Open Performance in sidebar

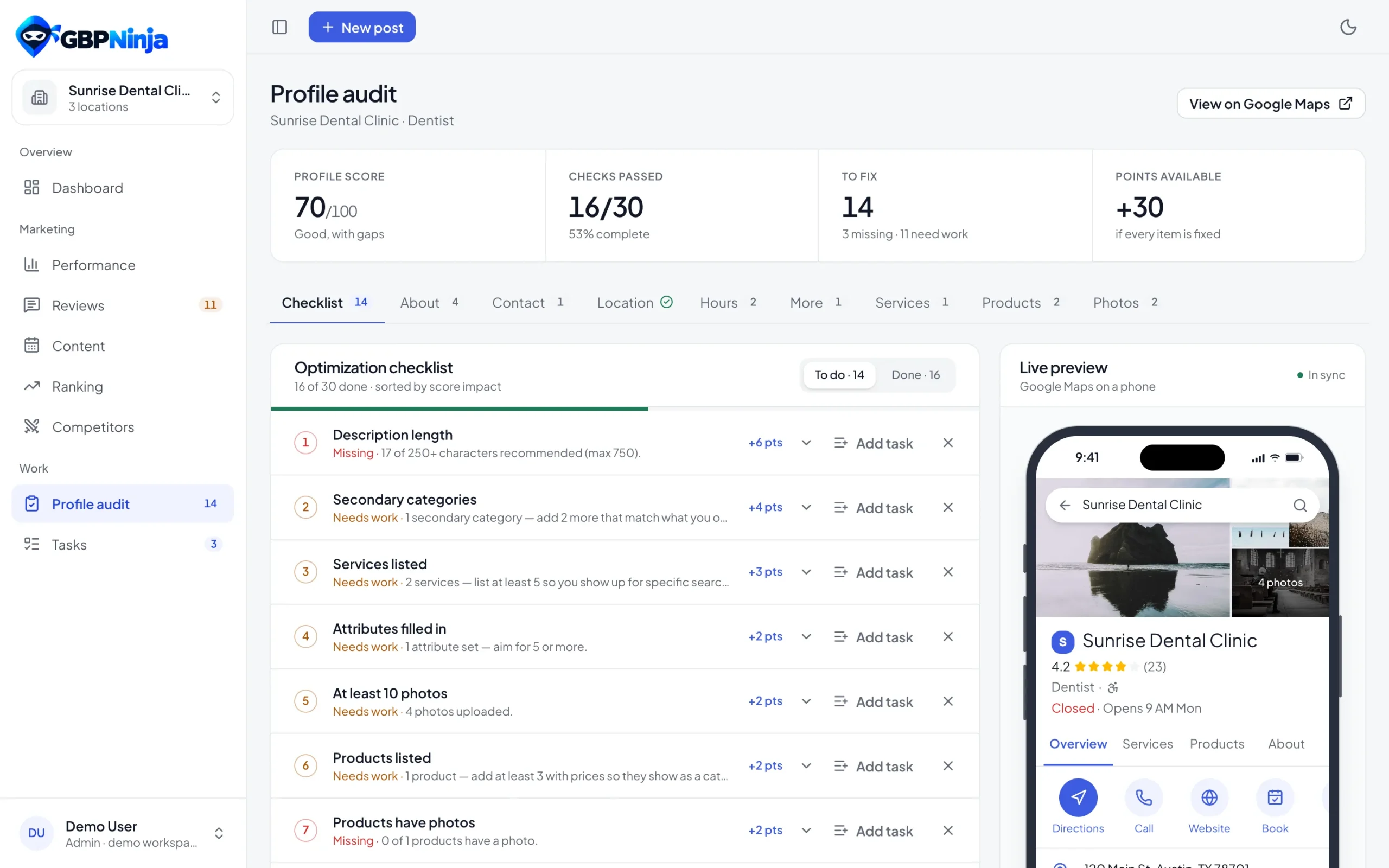pyautogui.click(x=123, y=265)
